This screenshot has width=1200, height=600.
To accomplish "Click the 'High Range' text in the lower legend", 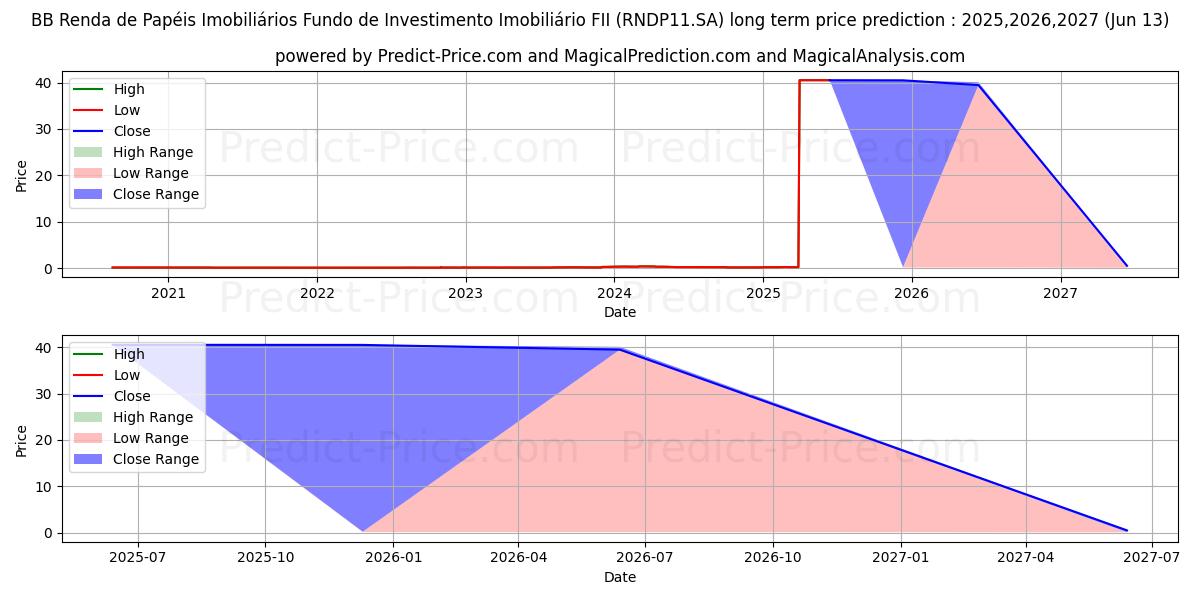I will [x=153, y=418].
